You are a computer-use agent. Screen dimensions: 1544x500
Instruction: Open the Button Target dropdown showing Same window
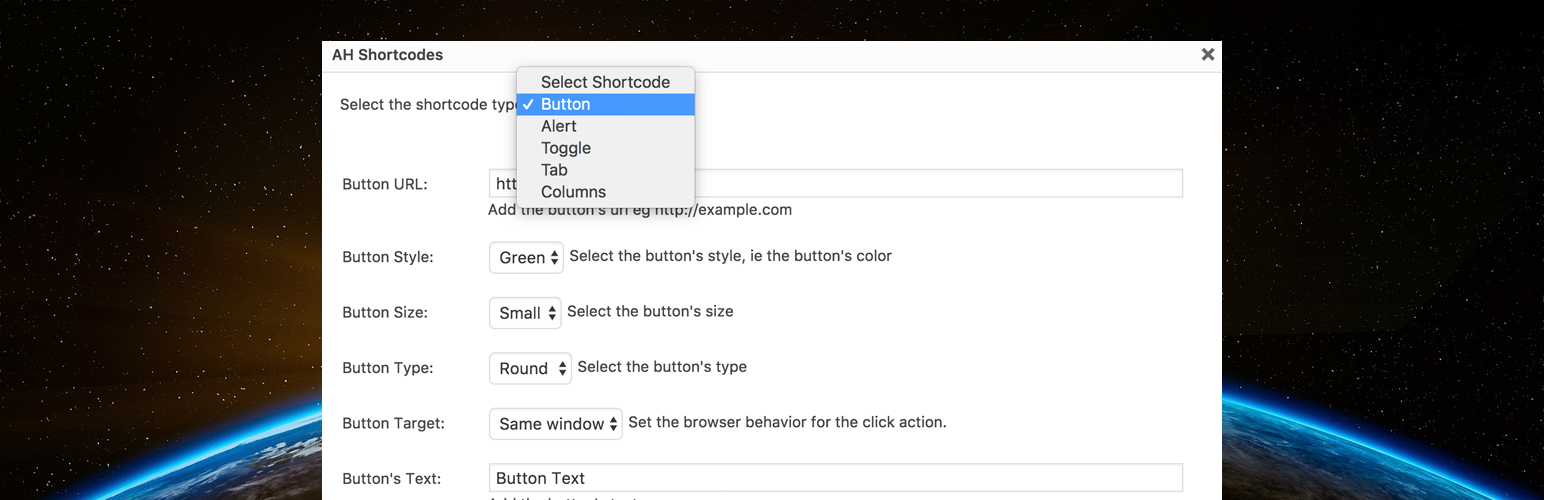pyautogui.click(x=556, y=424)
